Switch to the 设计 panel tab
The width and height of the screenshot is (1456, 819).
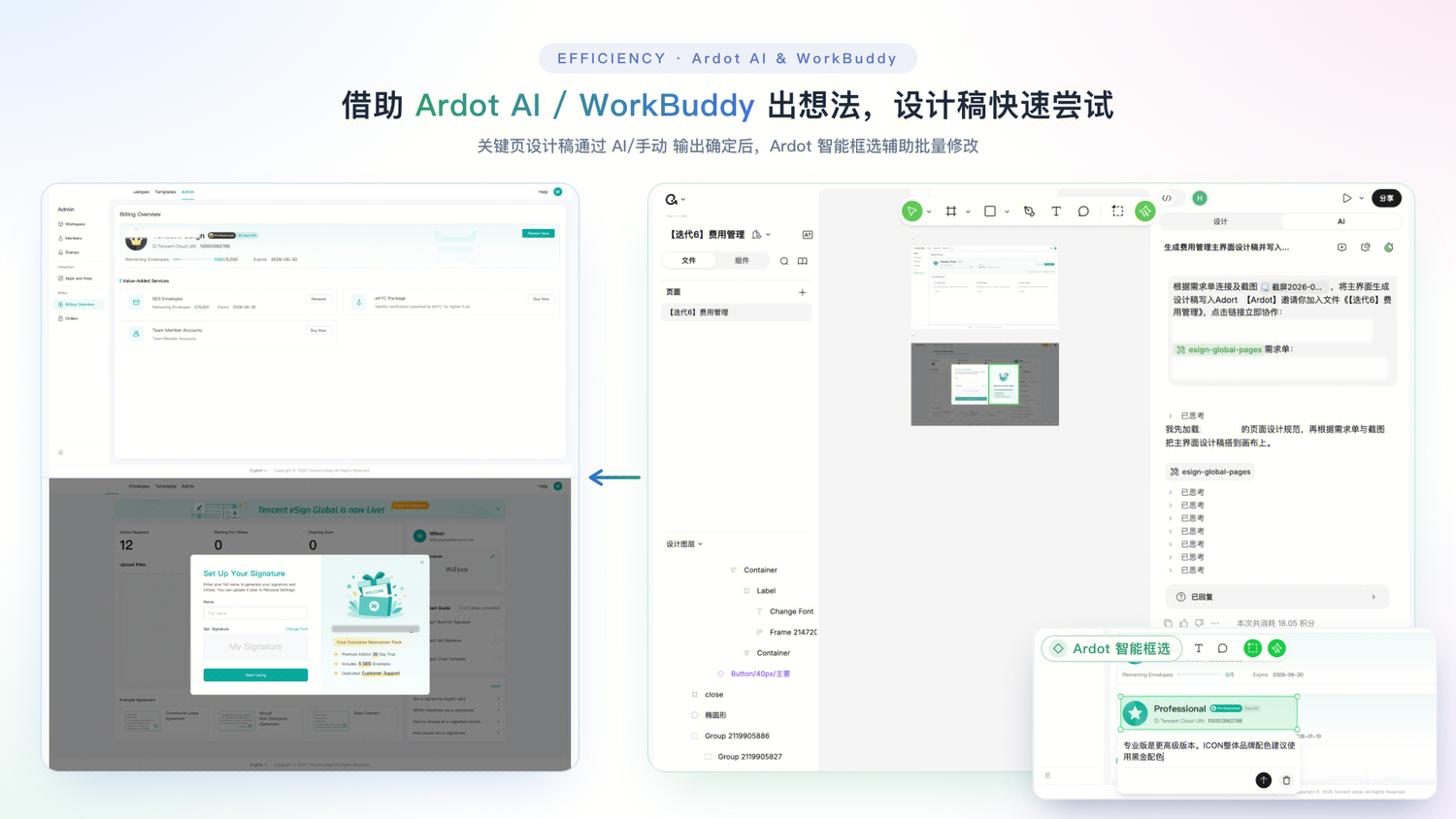(1220, 222)
